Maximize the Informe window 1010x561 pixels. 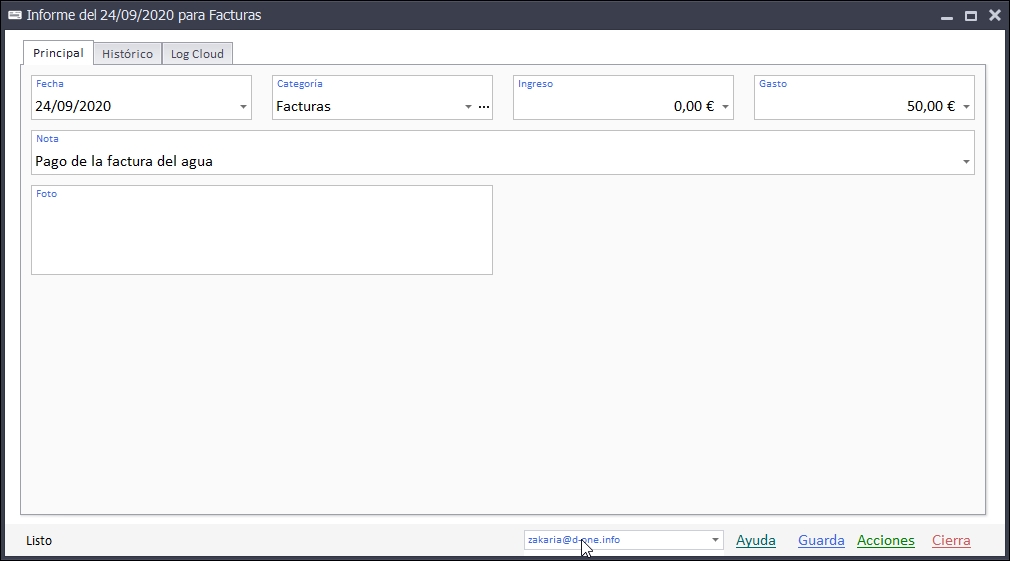970,16
